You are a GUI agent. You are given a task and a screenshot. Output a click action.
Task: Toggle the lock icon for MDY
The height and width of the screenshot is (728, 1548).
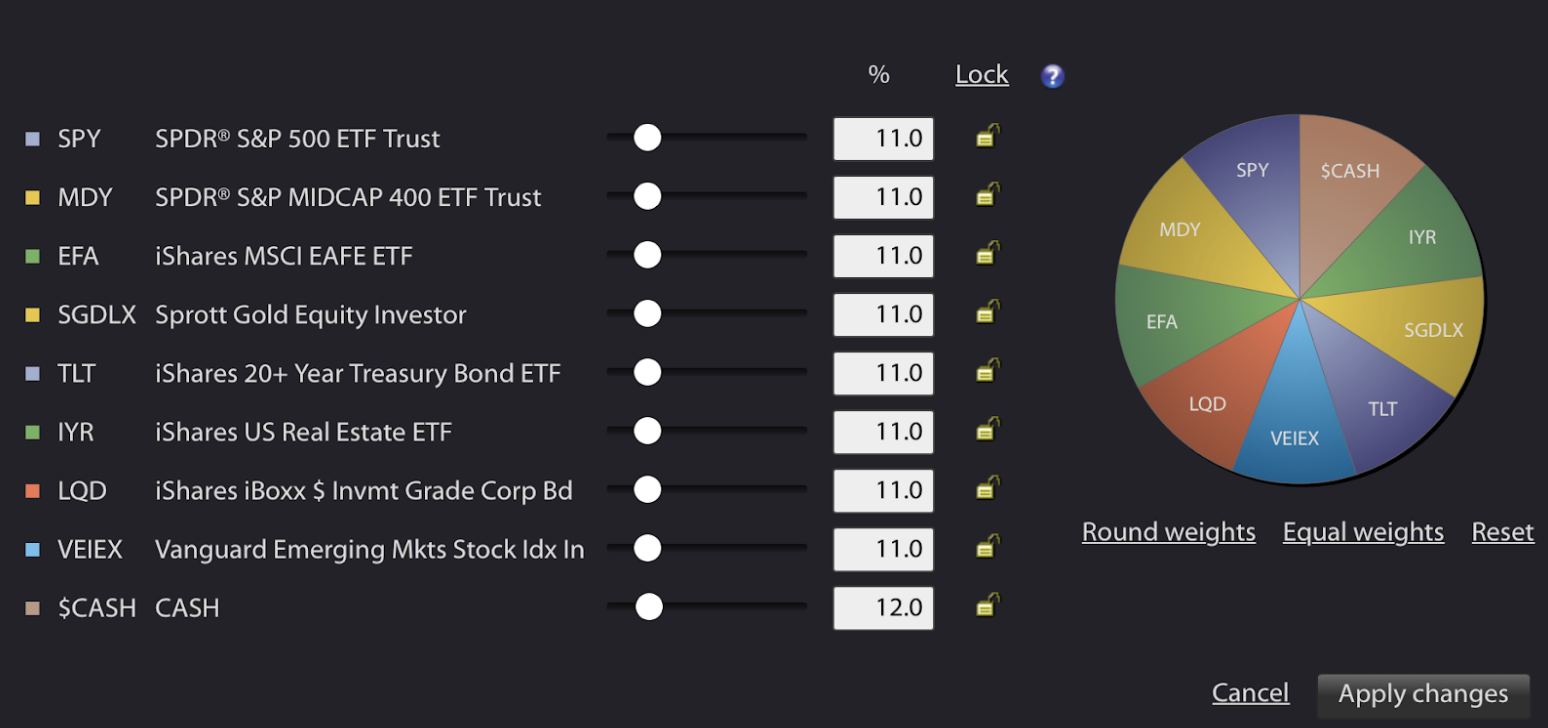point(988,196)
